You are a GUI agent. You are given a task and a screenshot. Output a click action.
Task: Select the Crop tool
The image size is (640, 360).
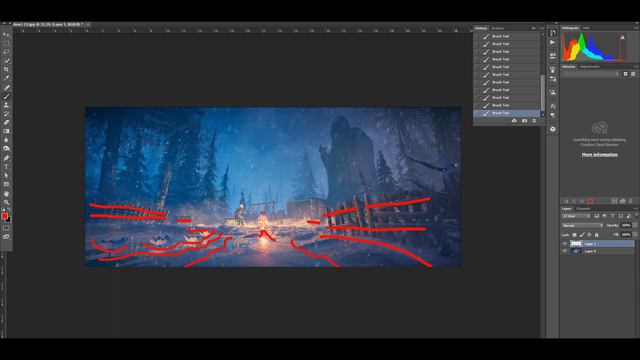(x=6, y=69)
